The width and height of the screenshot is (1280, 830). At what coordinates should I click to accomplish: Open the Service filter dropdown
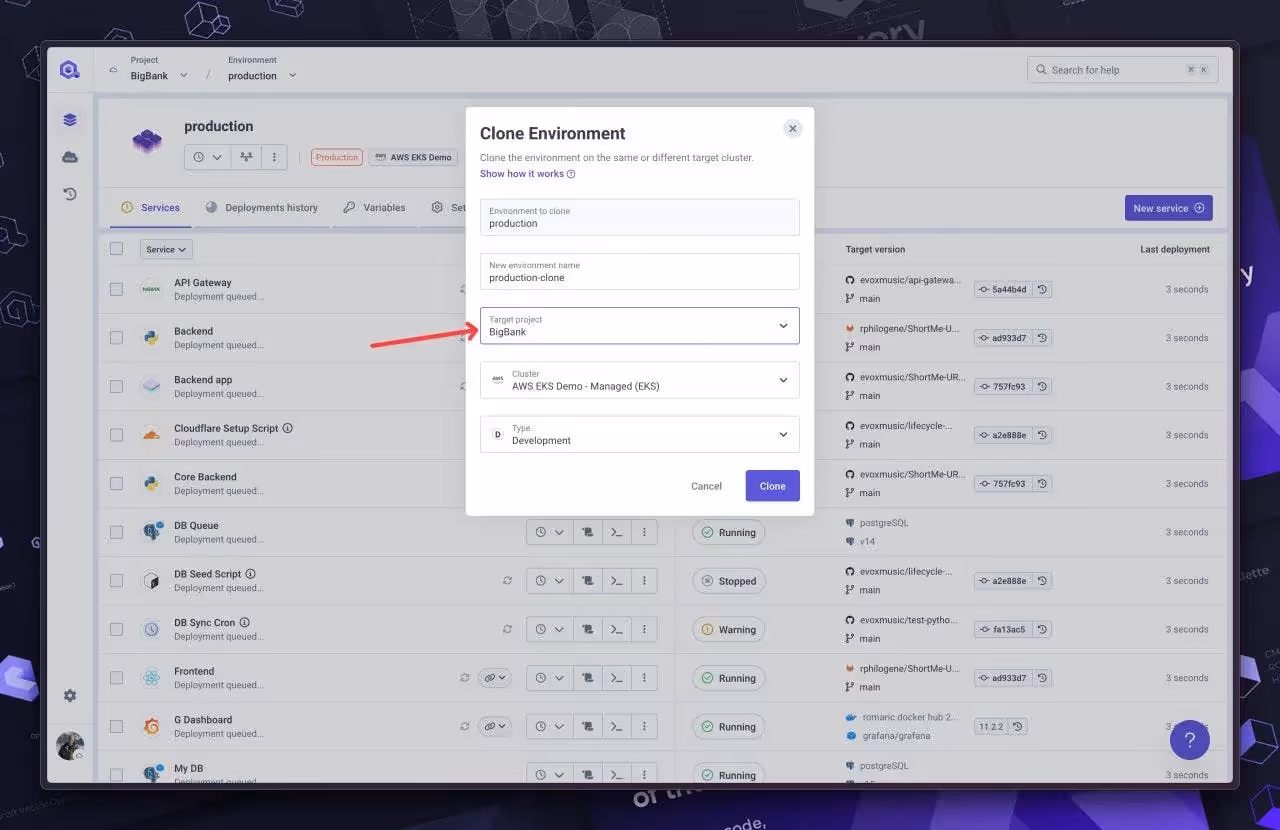click(x=166, y=249)
